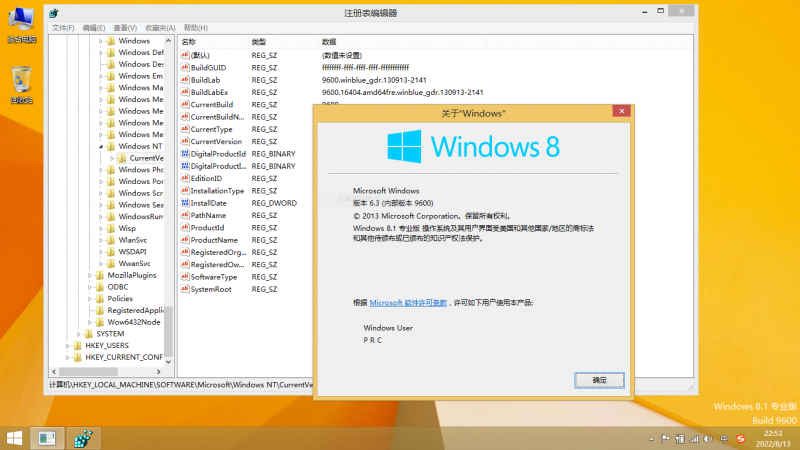800x450 pixels.
Task: Open the 编辑(E) menu
Action: 93,28
